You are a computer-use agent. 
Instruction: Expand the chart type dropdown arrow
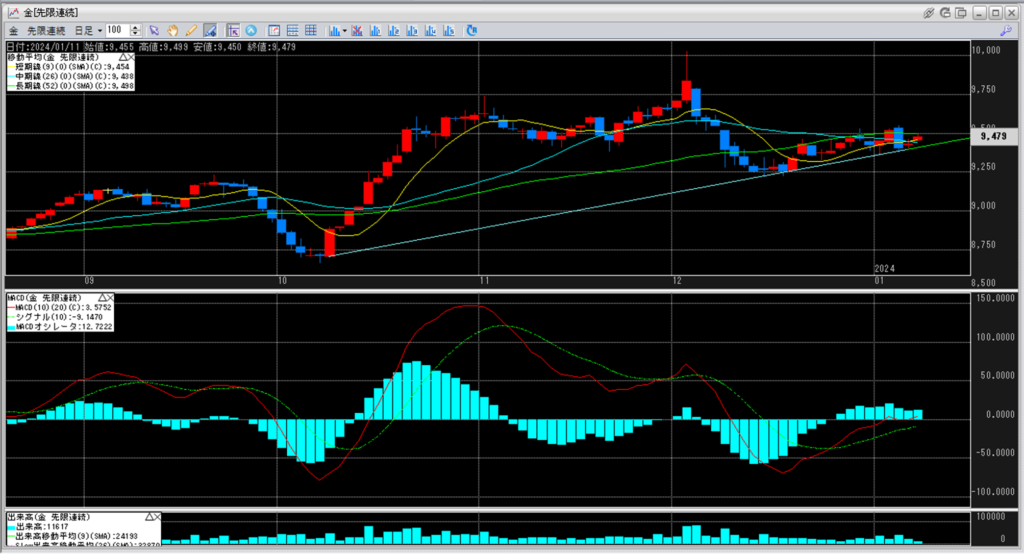click(344, 30)
